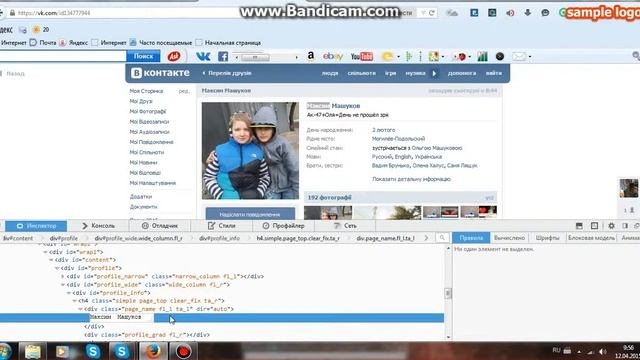Open the Профайлер profiler tab
The image size is (640, 360).
(x=283, y=226)
